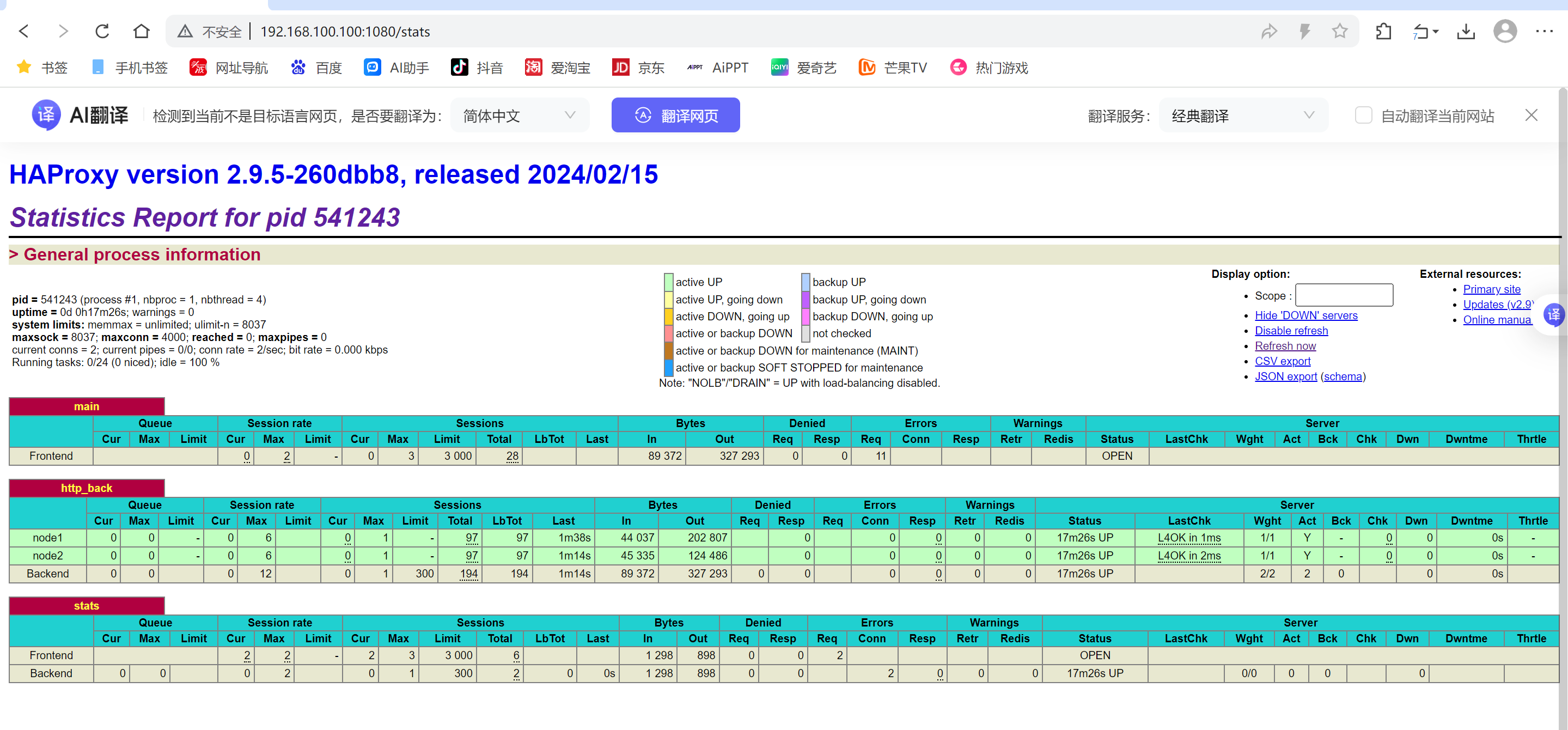Viewport: 1568px width, 730px height.
Task: Close the AI translation bar
Action: point(1531,115)
